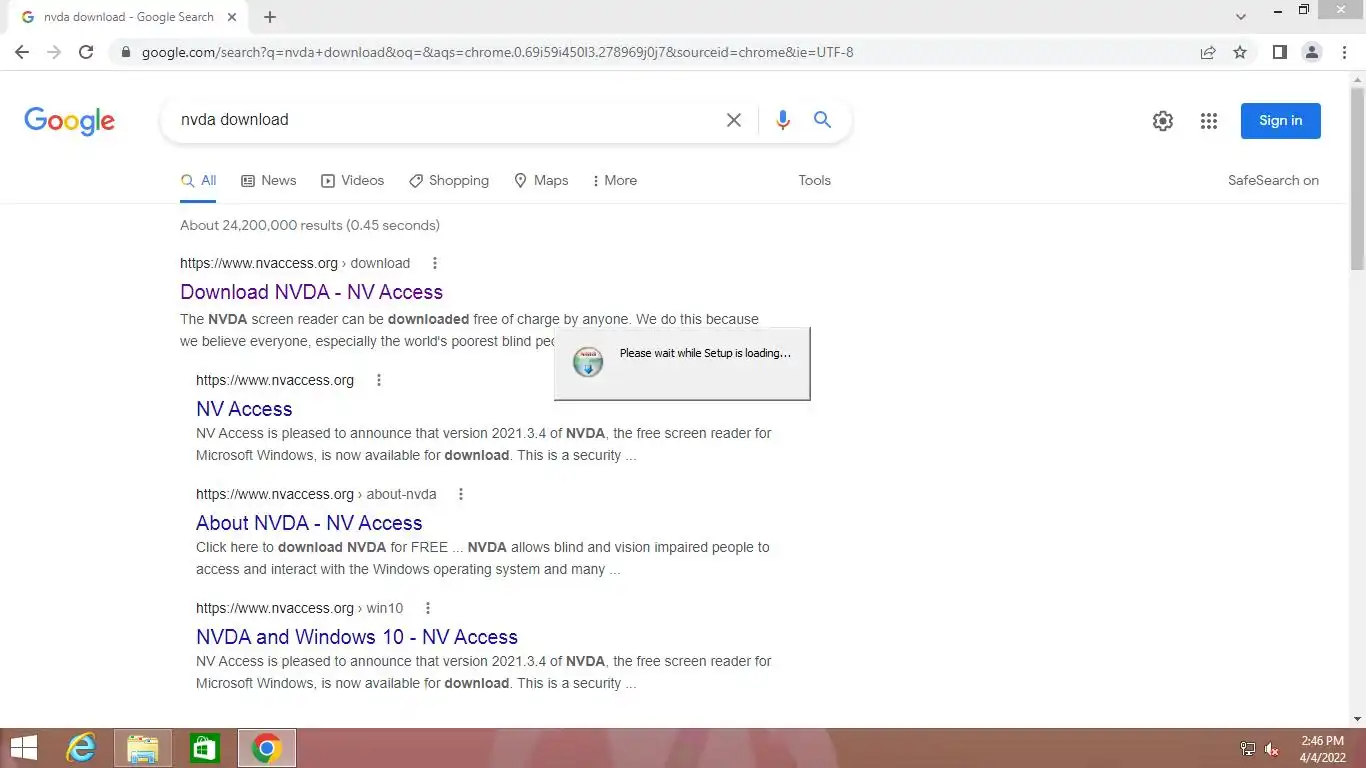Click the muted volume tray icon
1366x768 pixels.
point(1272,749)
